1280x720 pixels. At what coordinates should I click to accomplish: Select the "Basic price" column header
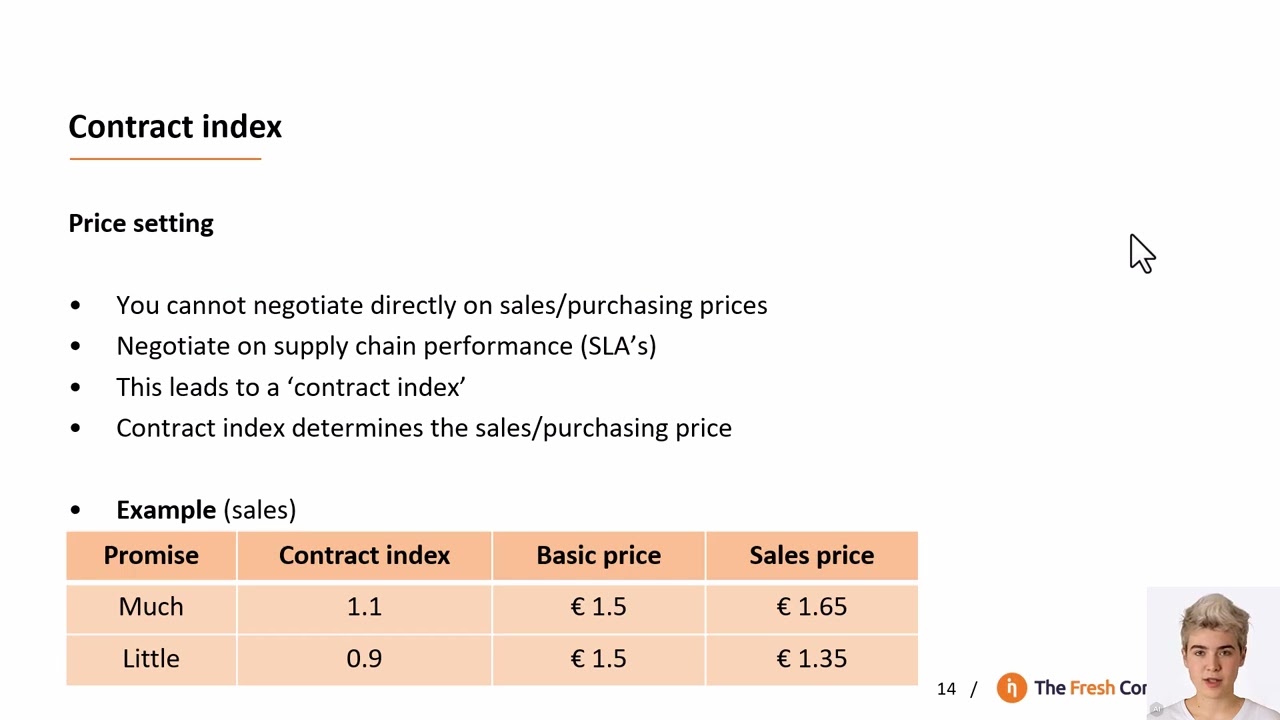tap(598, 556)
